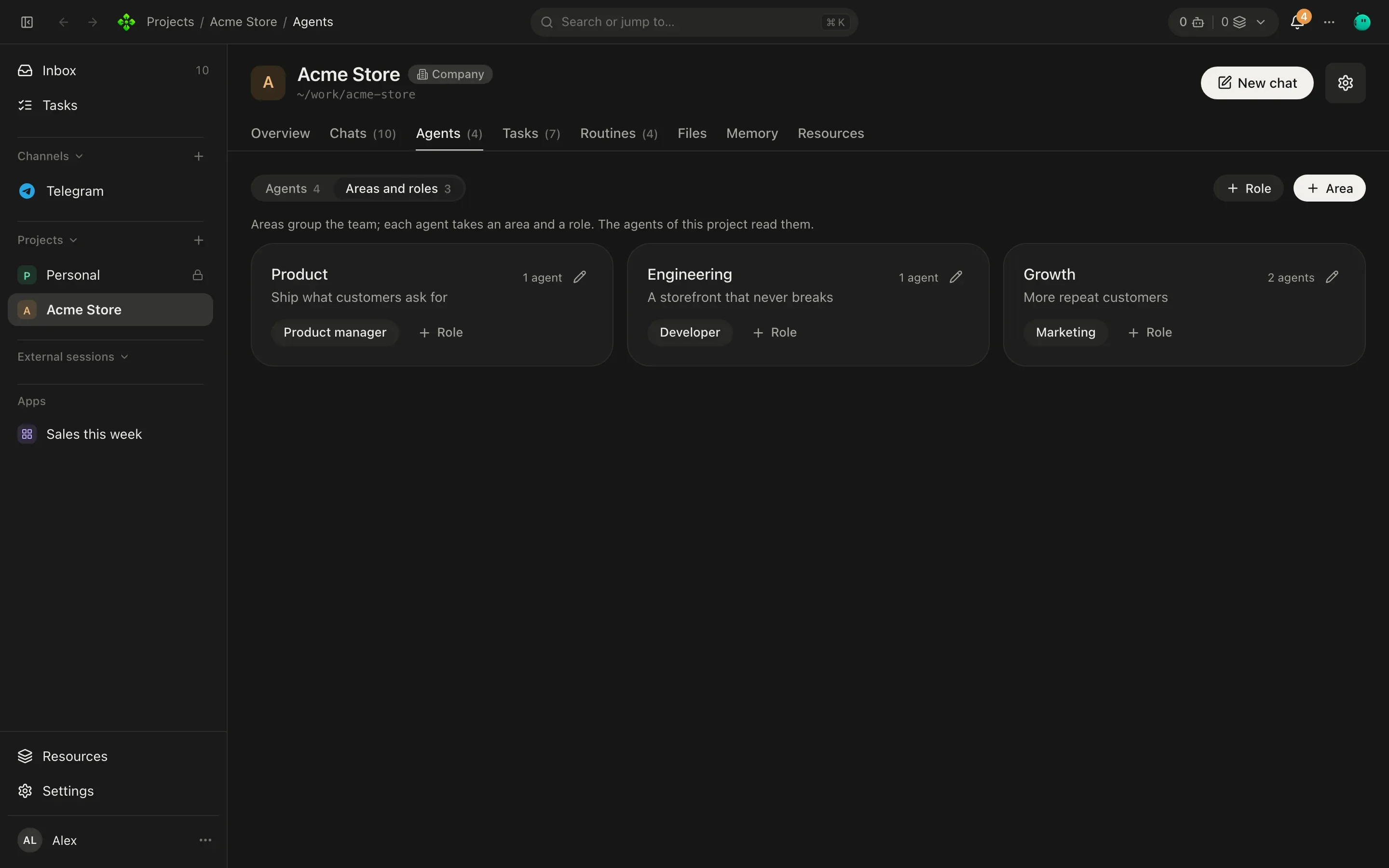Open Inbox in the sidebar
The image size is (1389, 868).
tap(110, 70)
